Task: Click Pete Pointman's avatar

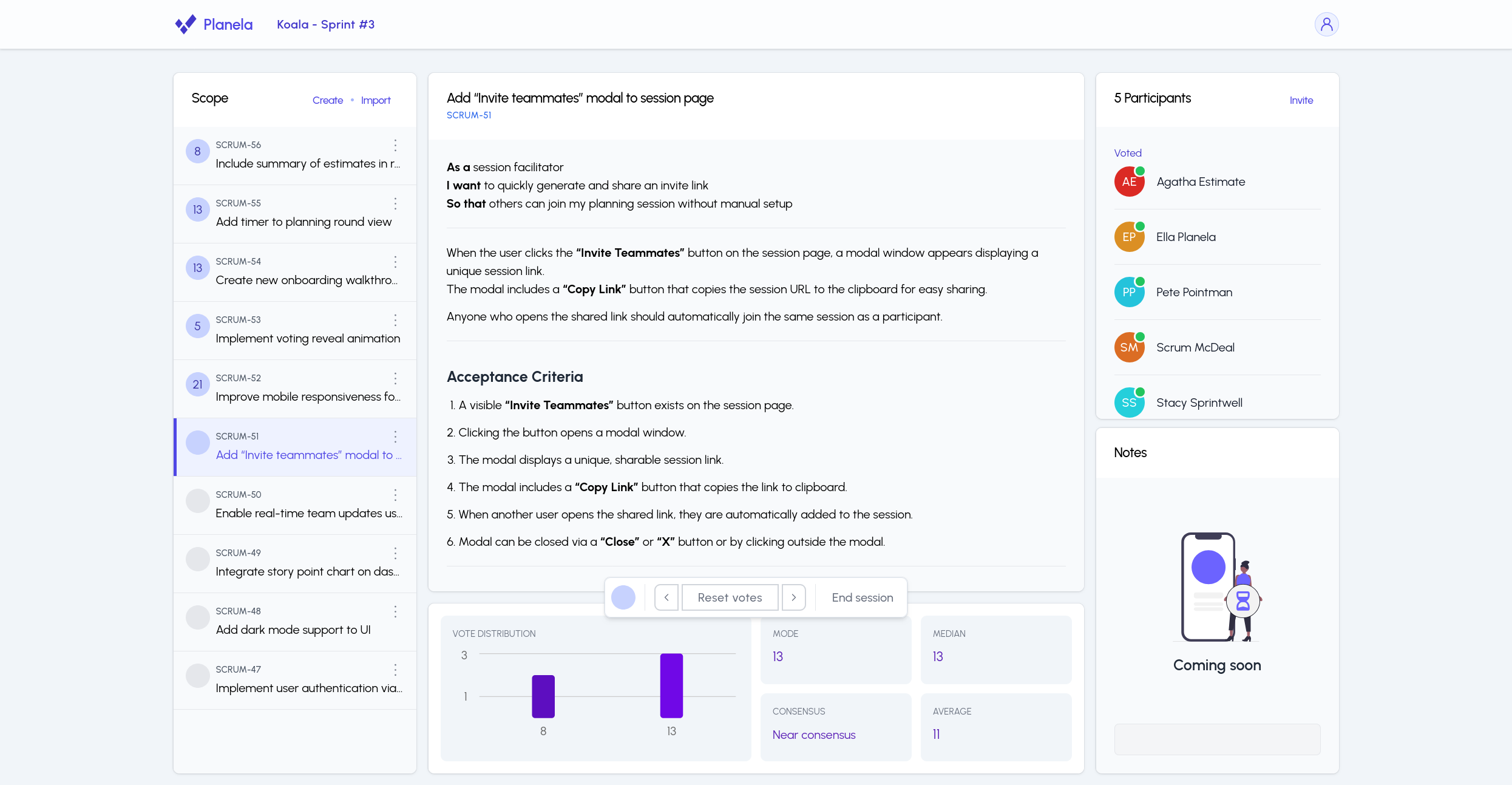Action: tap(1129, 291)
